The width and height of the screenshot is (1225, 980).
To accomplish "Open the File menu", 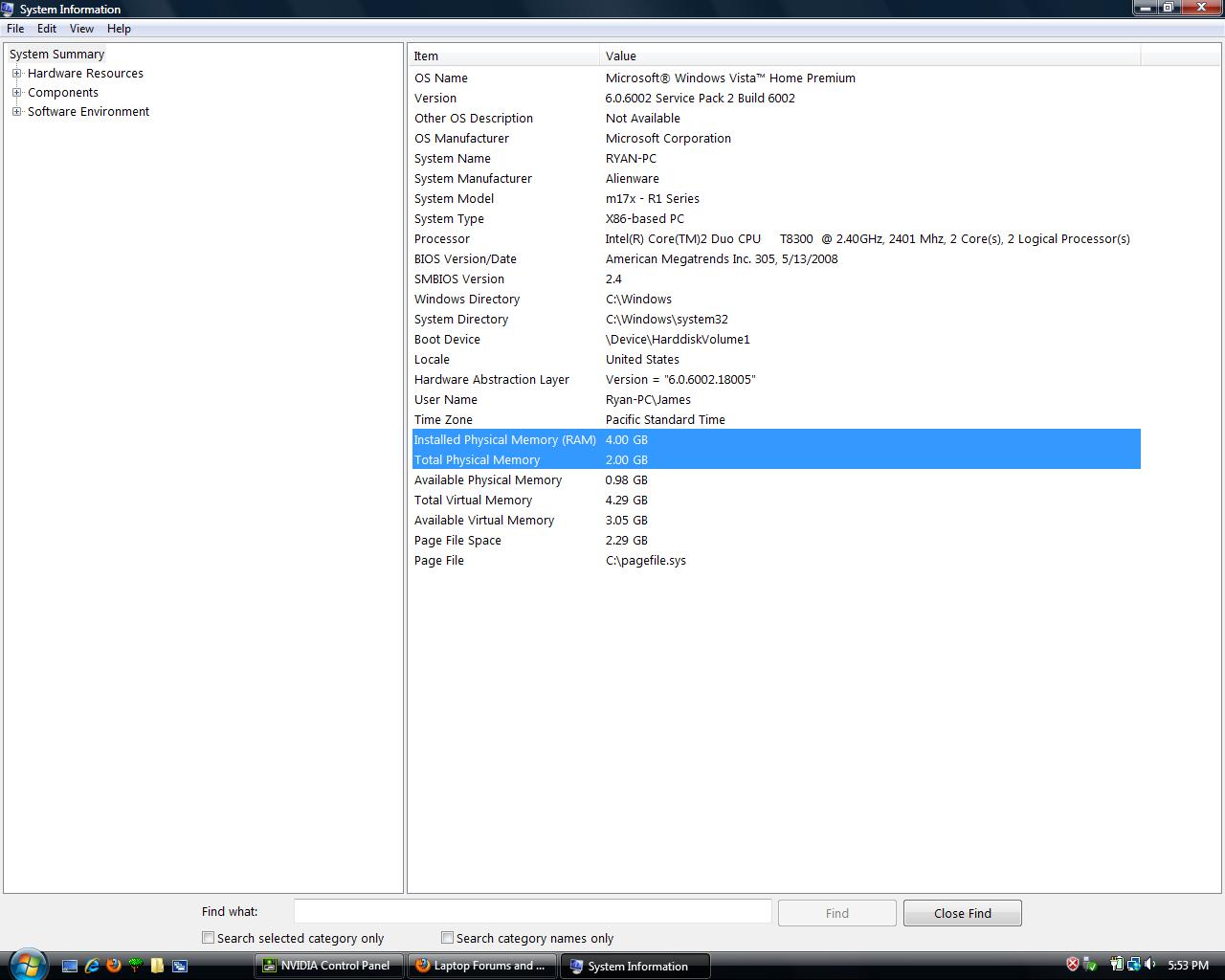I will point(15,29).
